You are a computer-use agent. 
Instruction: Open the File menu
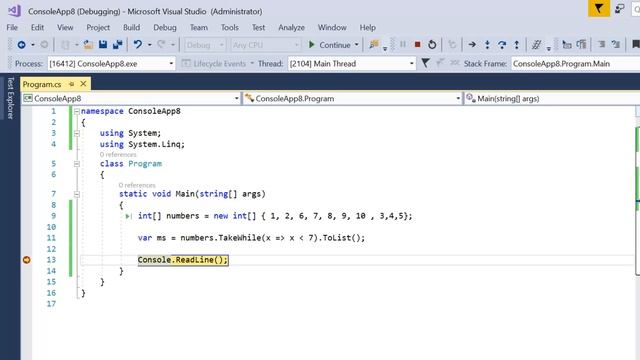click(x=12, y=27)
